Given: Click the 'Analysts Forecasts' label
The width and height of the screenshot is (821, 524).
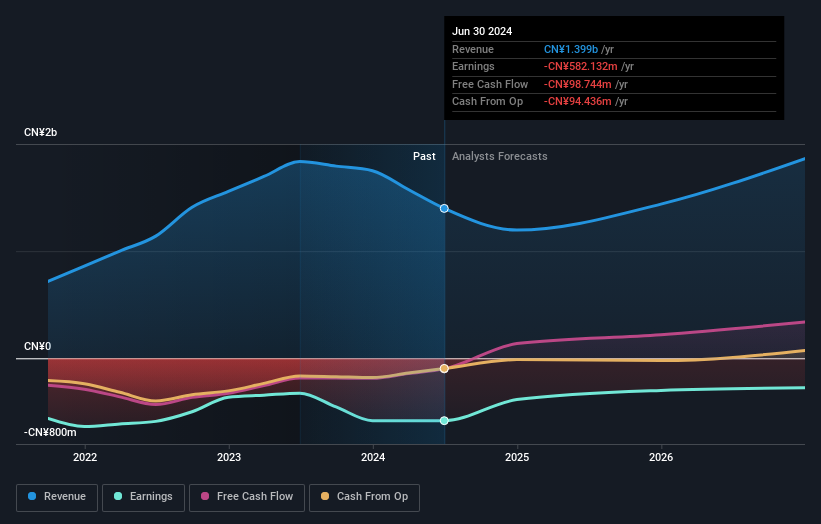Looking at the screenshot, I should click(500, 156).
